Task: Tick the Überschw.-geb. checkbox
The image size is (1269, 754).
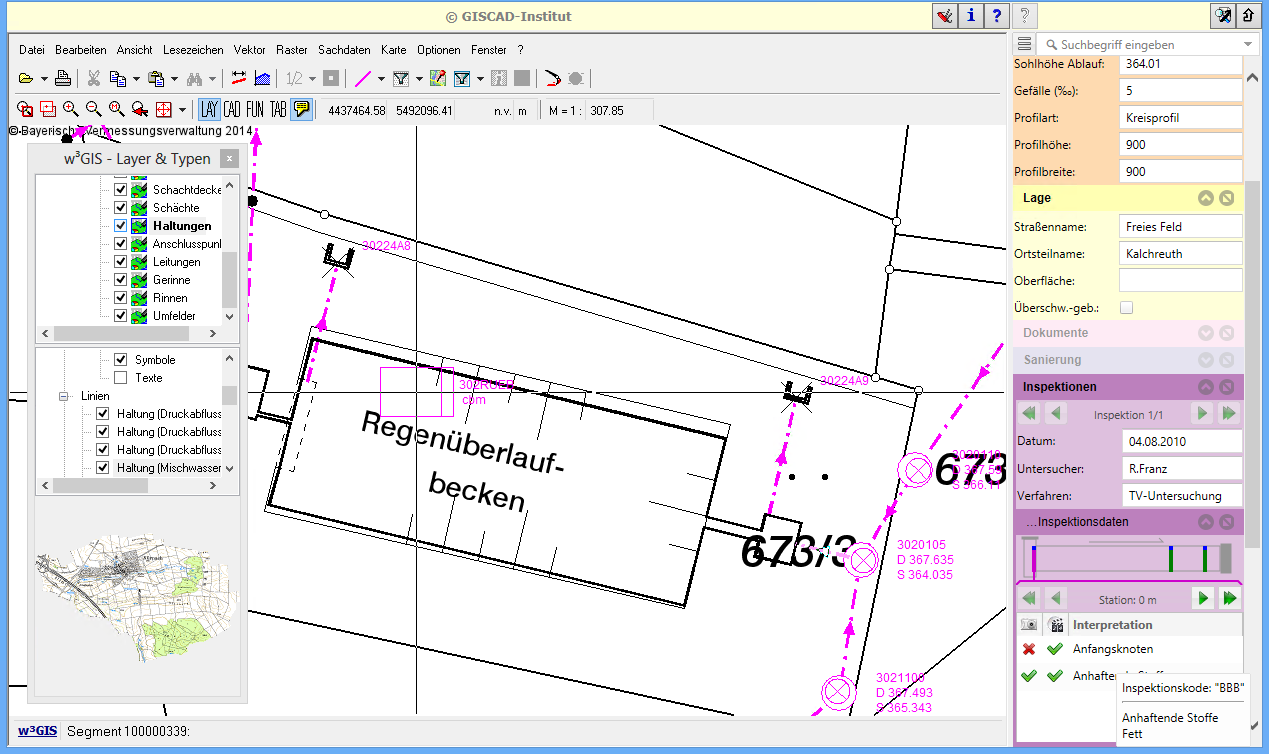Action: pyautogui.click(x=1127, y=308)
